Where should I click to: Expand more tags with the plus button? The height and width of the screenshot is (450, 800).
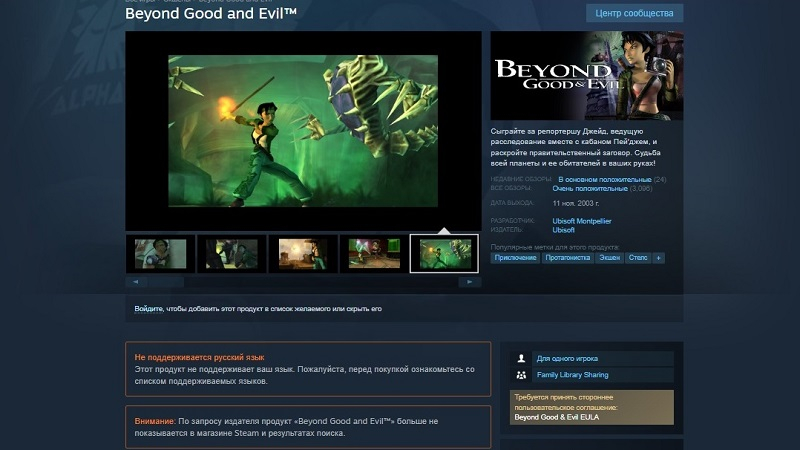coord(659,258)
